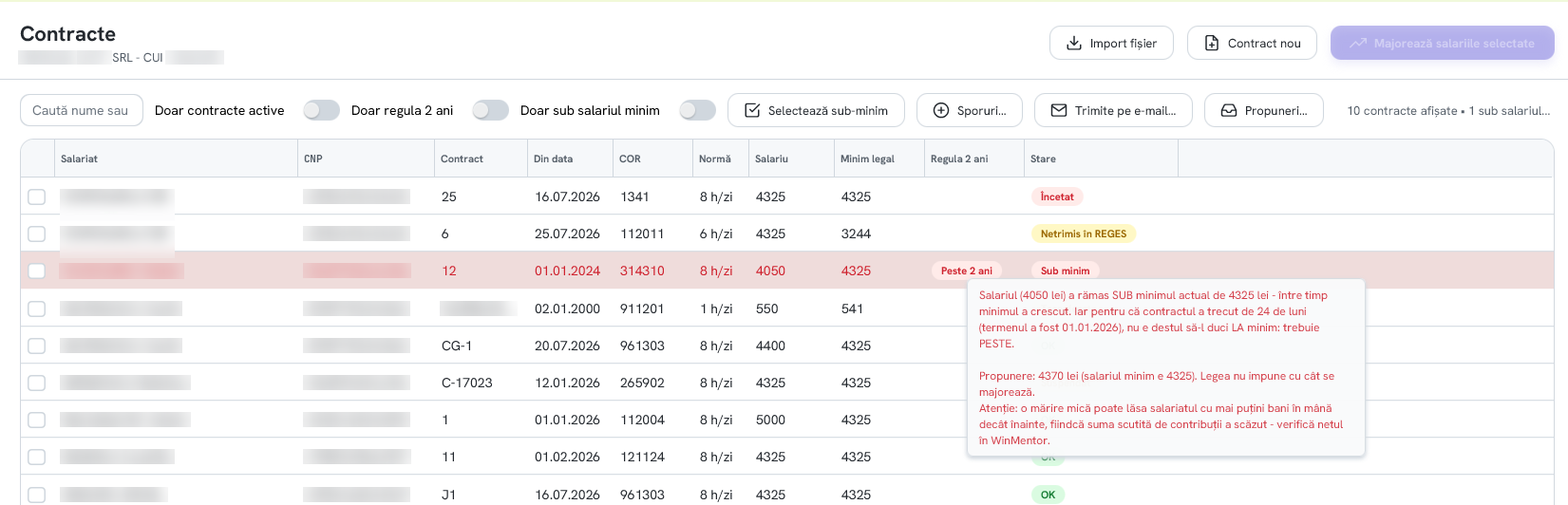Click the chart icon in Majorează salariile selectate

tap(1357, 43)
